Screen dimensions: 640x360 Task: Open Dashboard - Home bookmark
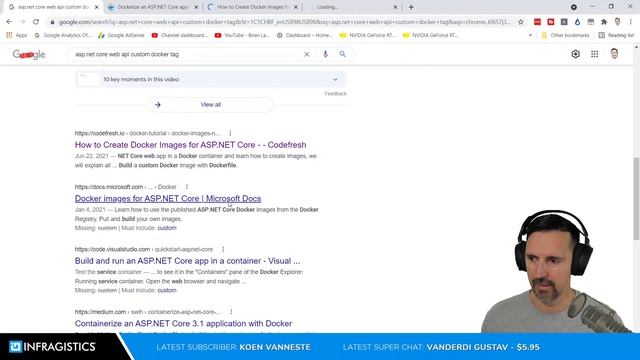304,36
